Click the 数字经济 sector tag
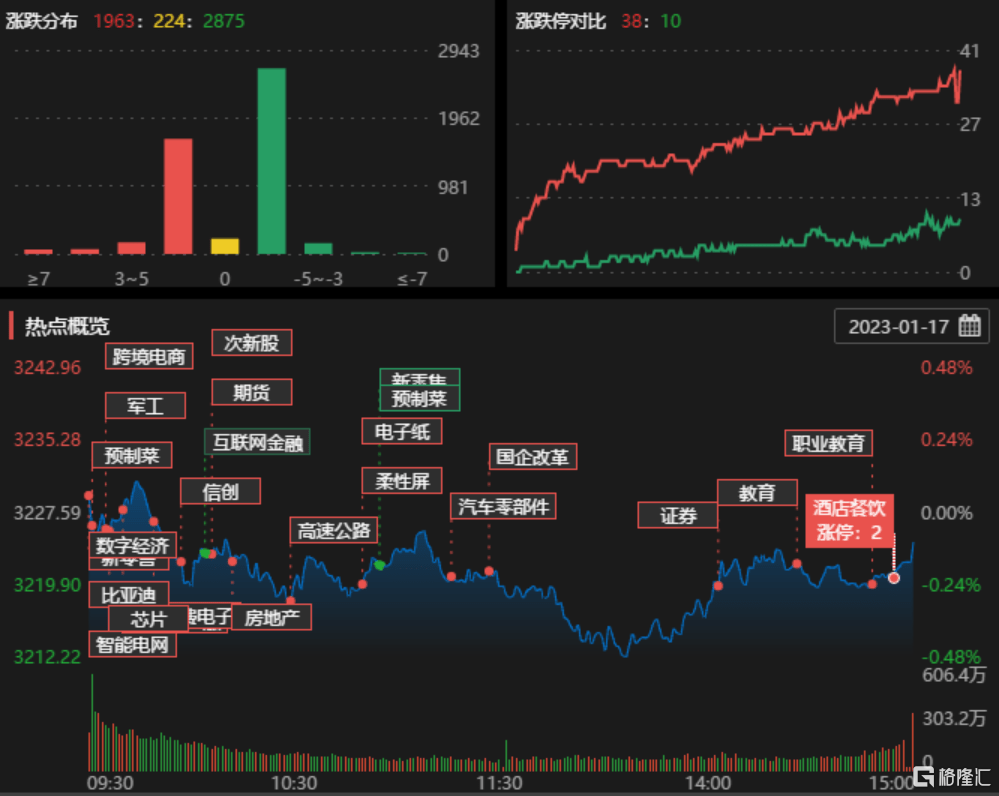Viewport: 999px width, 796px height. point(133,546)
